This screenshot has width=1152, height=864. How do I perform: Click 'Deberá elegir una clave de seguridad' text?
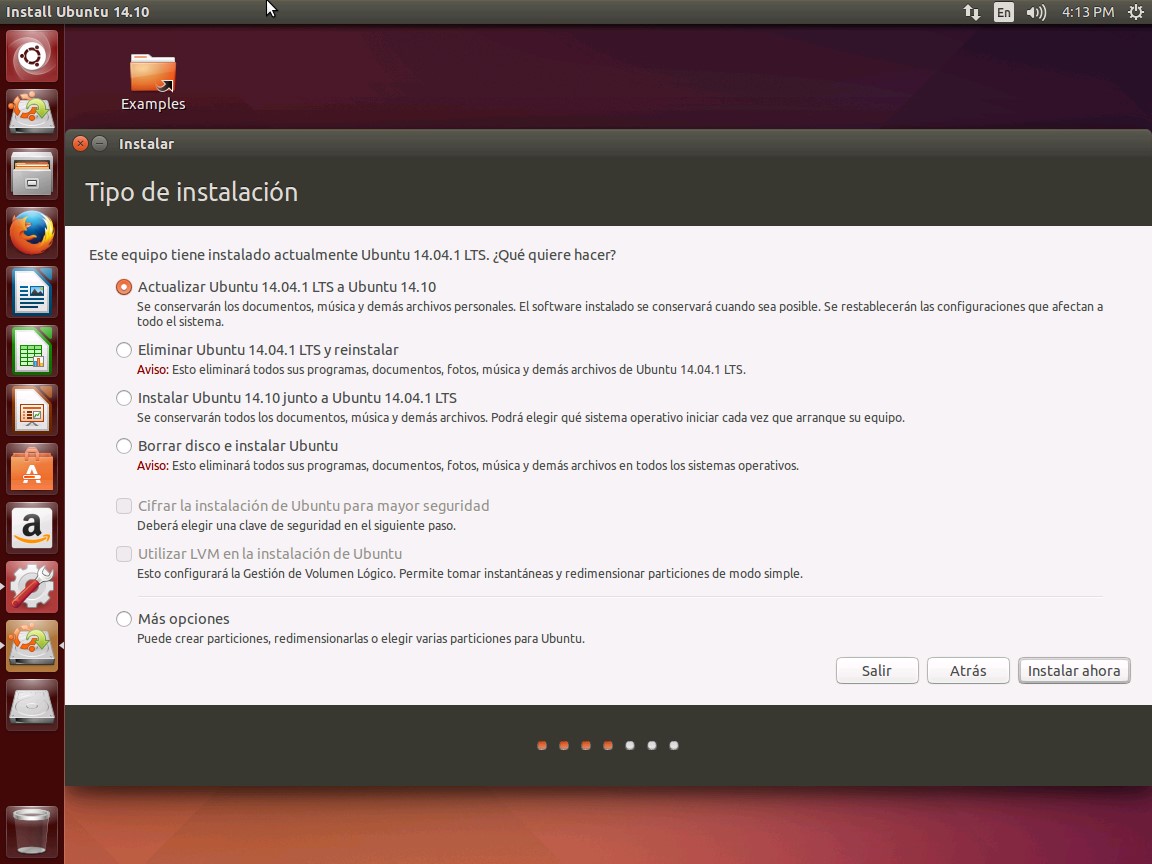pyautogui.click(x=296, y=525)
